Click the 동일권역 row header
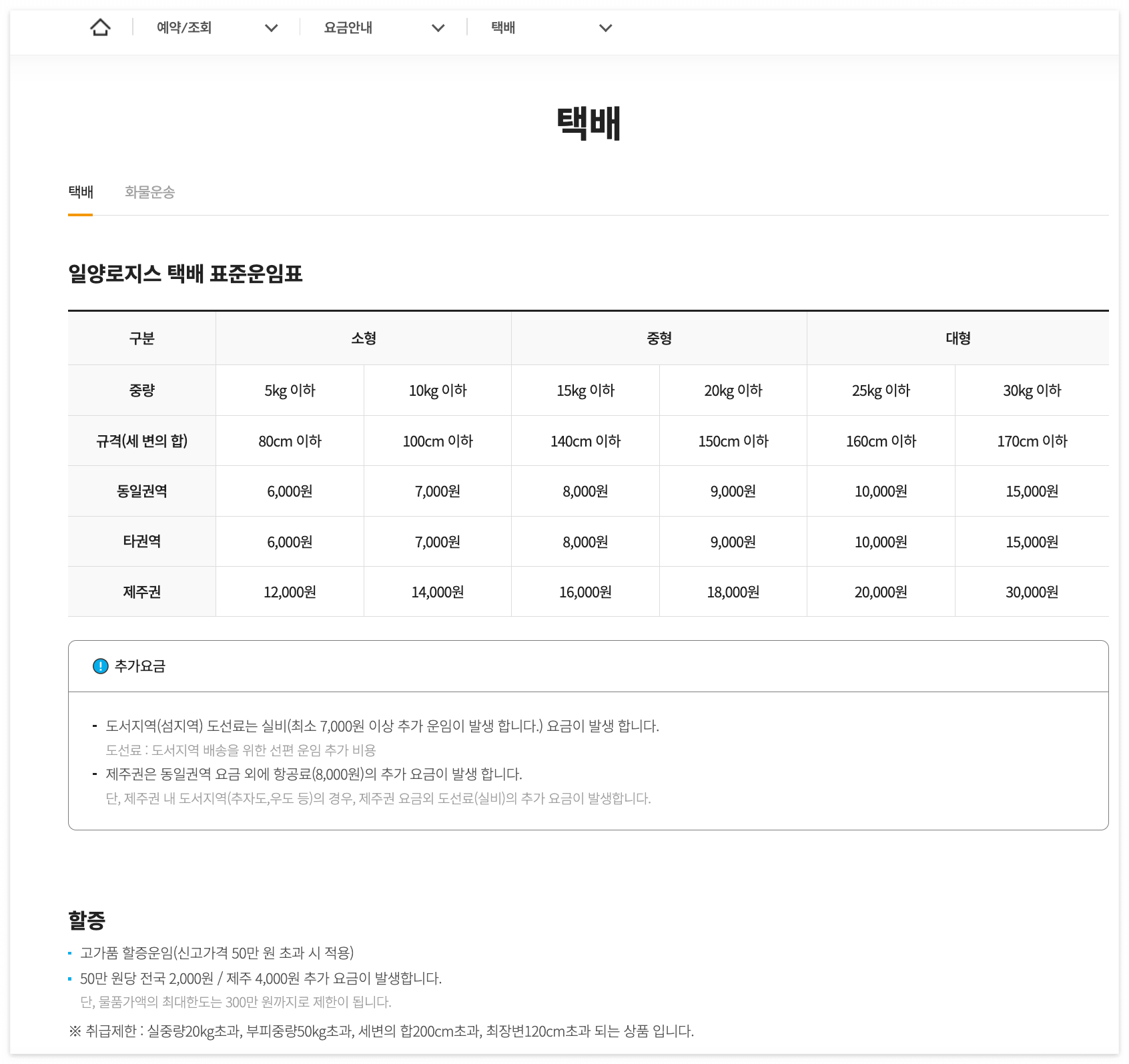The width and height of the screenshot is (1129, 1064). point(141,491)
